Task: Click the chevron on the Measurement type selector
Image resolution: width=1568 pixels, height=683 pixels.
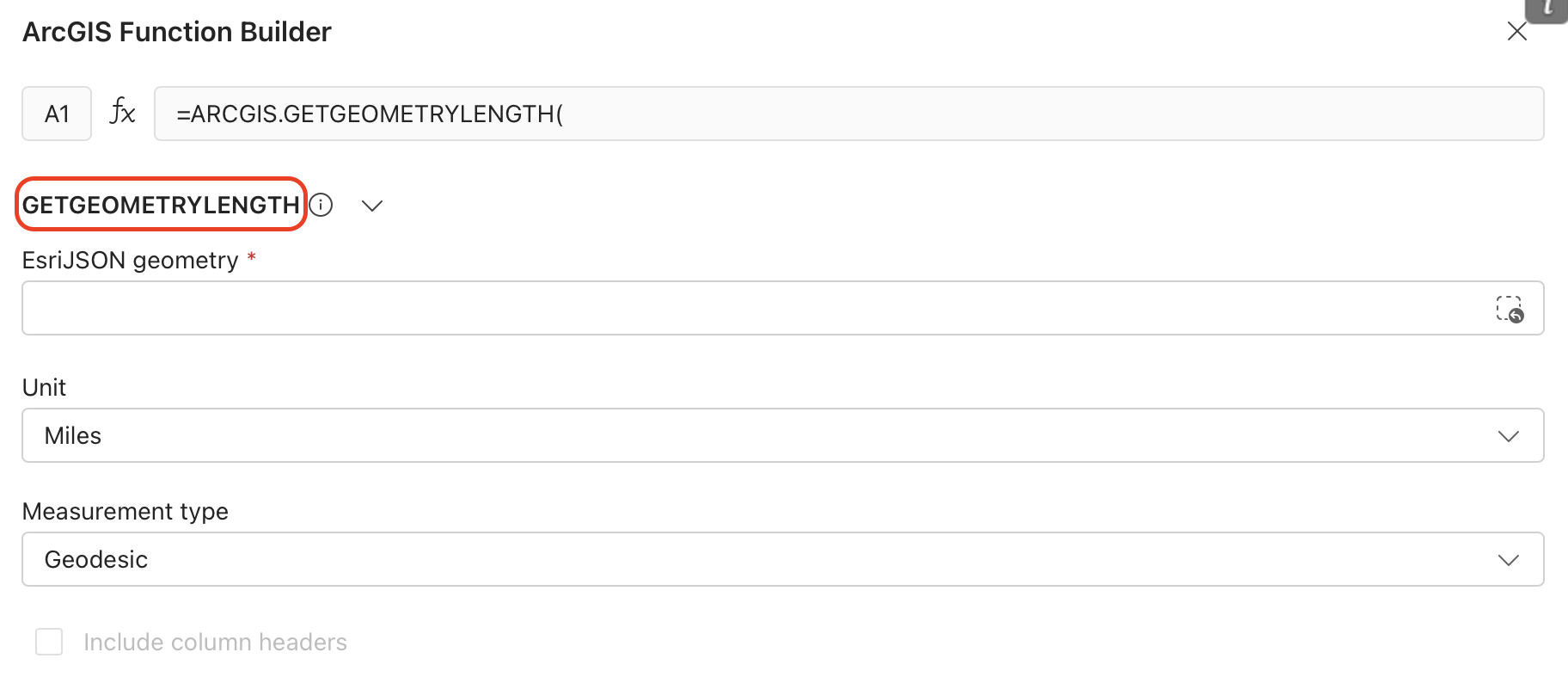Action: click(x=1509, y=559)
